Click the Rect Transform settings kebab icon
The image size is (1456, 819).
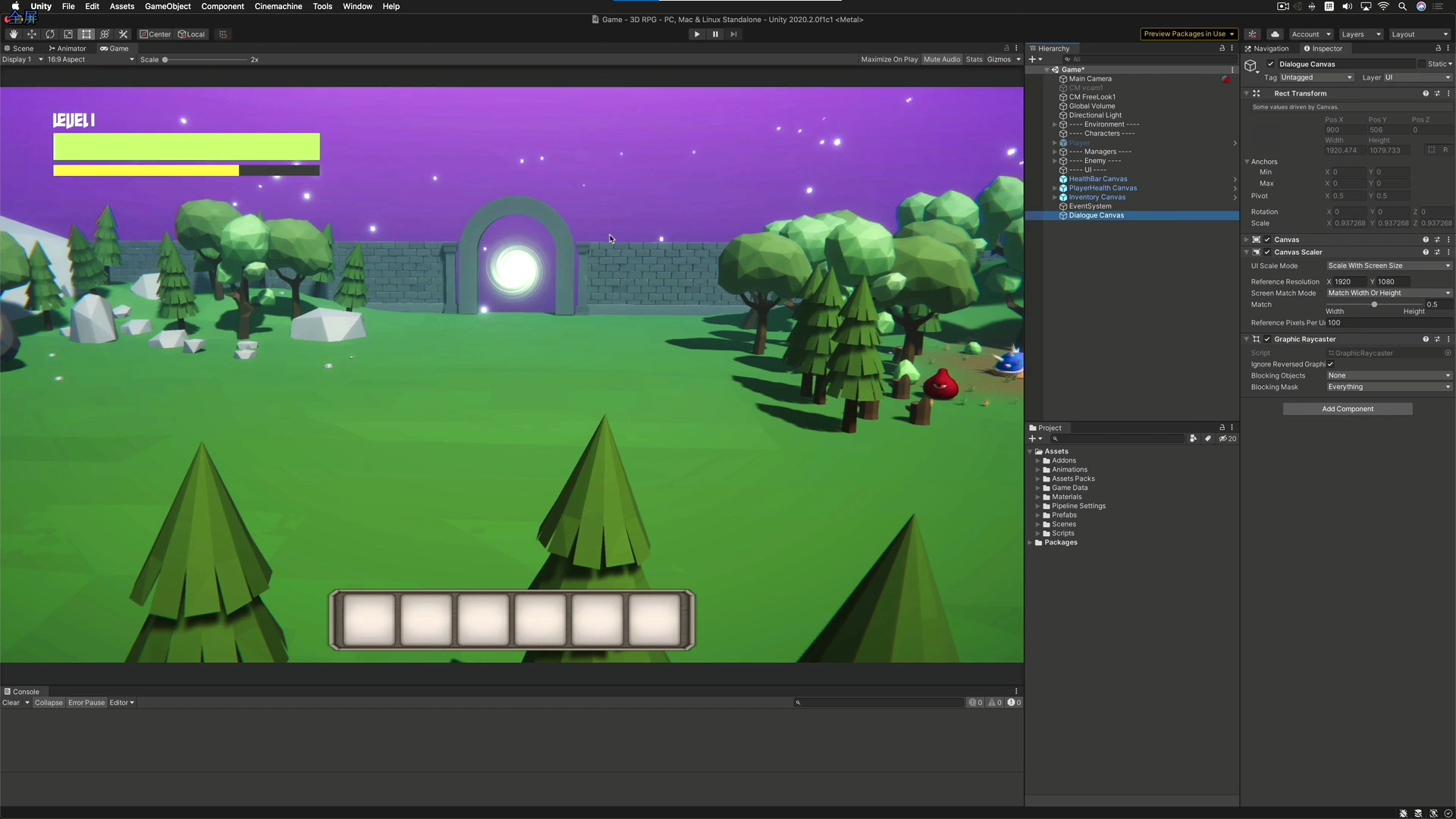click(1448, 93)
